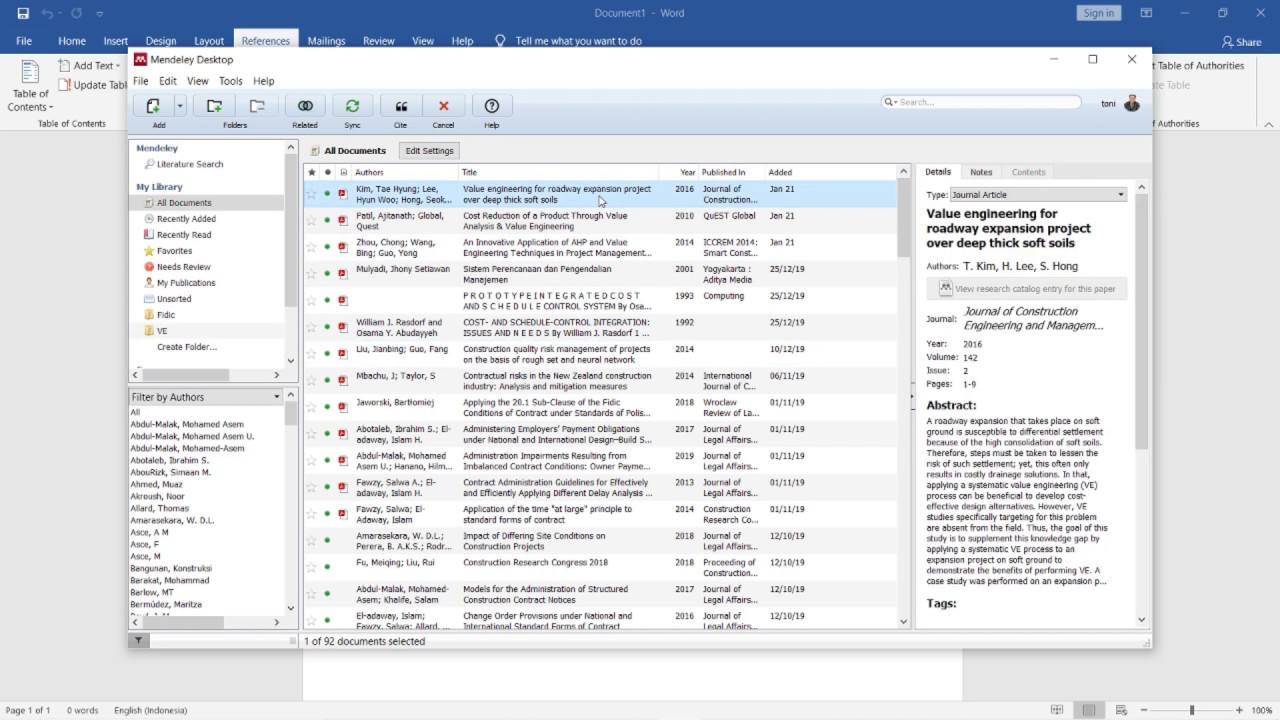
Task: Open the Fidic folder
Action: coord(165,315)
